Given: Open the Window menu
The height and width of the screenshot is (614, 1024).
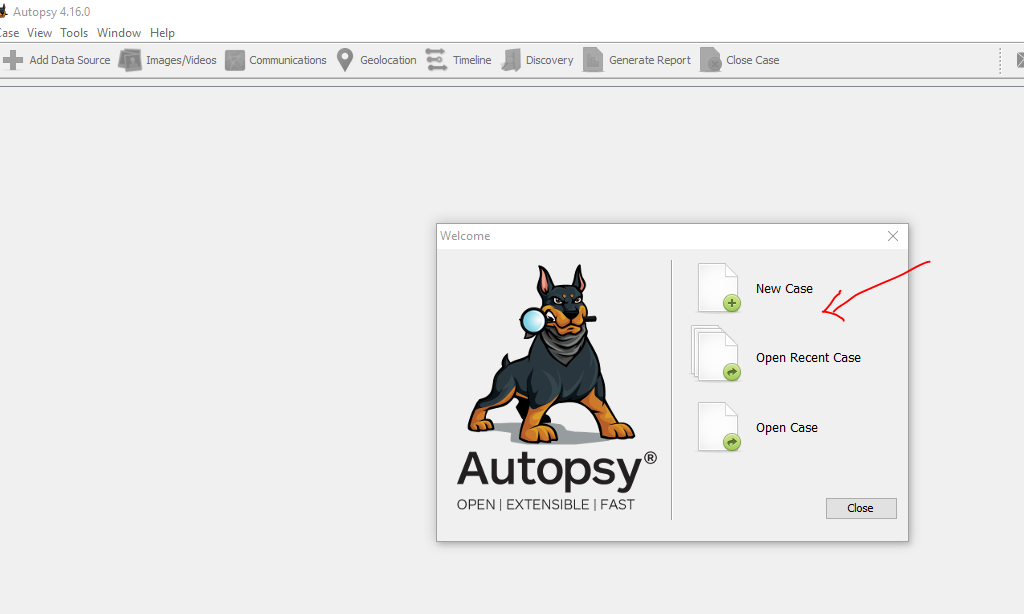Looking at the screenshot, I should [x=119, y=33].
